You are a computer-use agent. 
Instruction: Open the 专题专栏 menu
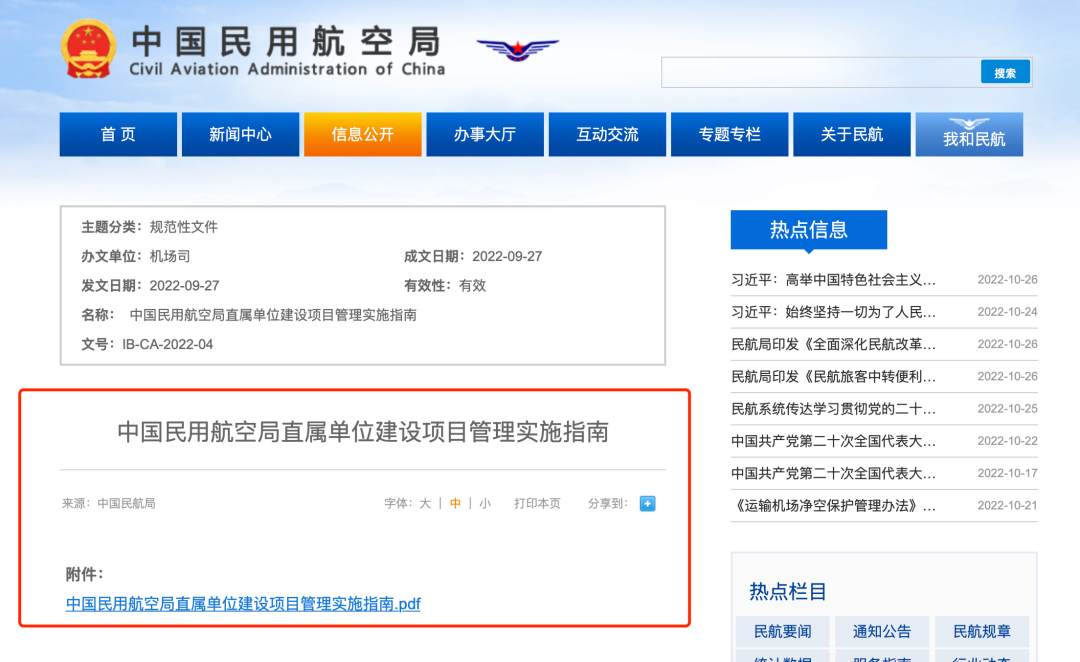coord(729,134)
